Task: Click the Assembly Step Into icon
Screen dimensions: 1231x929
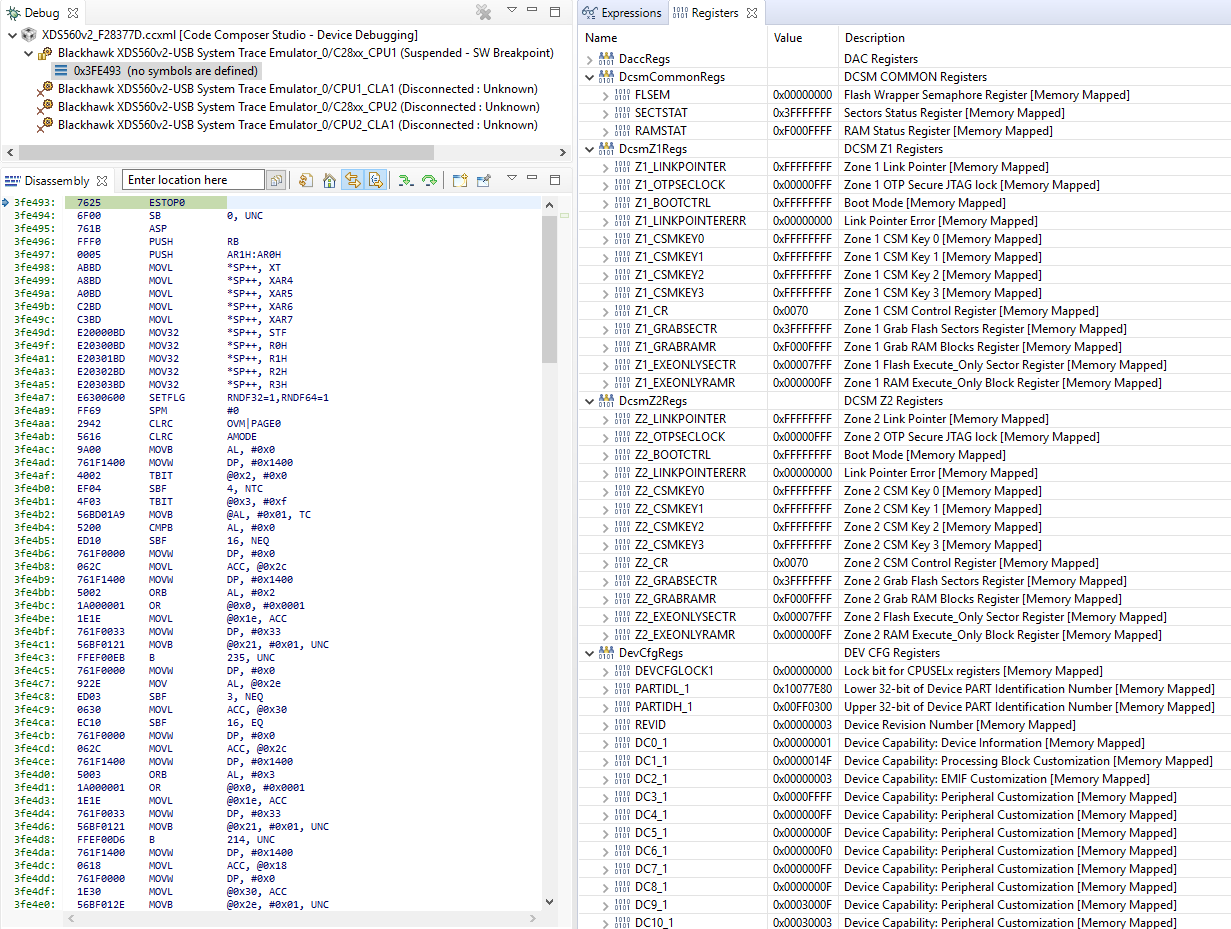Action: click(x=405, y=180)
